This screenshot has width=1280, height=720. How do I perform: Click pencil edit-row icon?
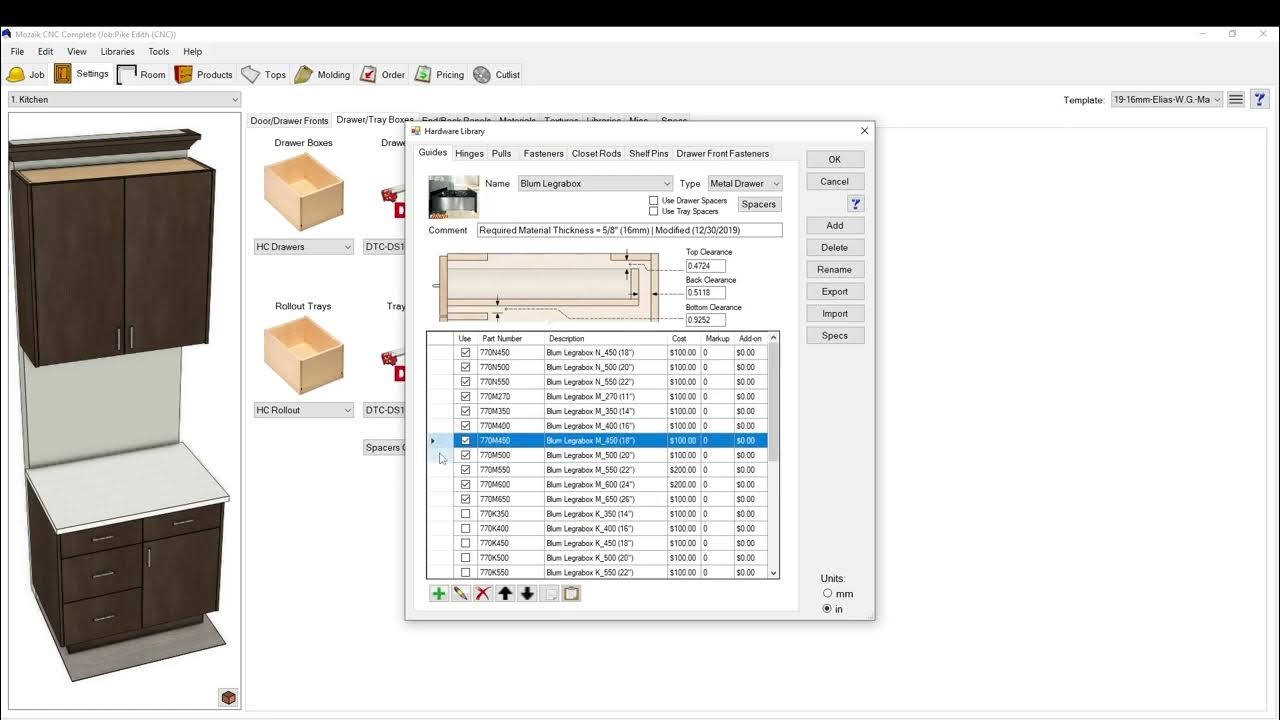coord(461,593)
